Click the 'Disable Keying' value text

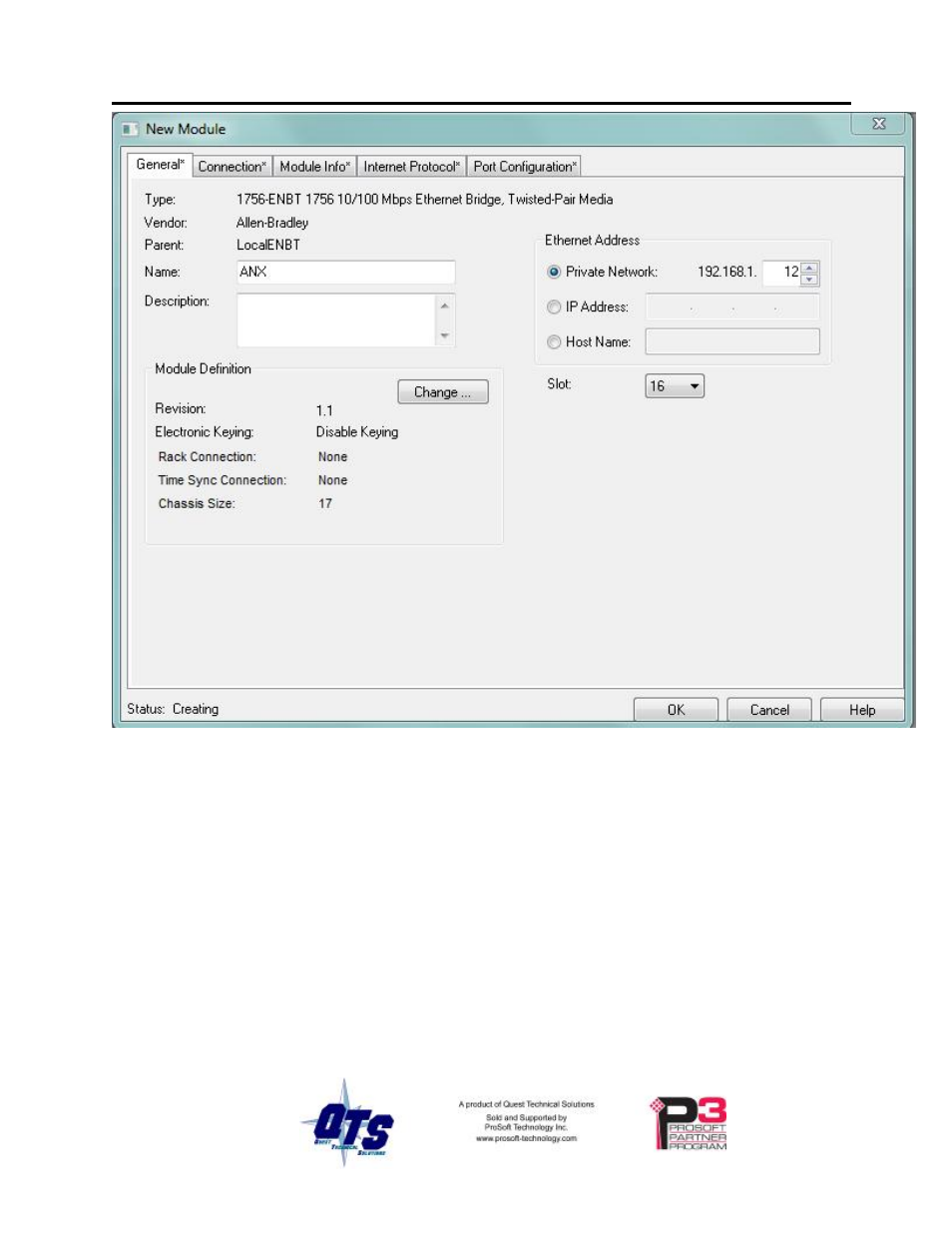[x=357, y=432]
